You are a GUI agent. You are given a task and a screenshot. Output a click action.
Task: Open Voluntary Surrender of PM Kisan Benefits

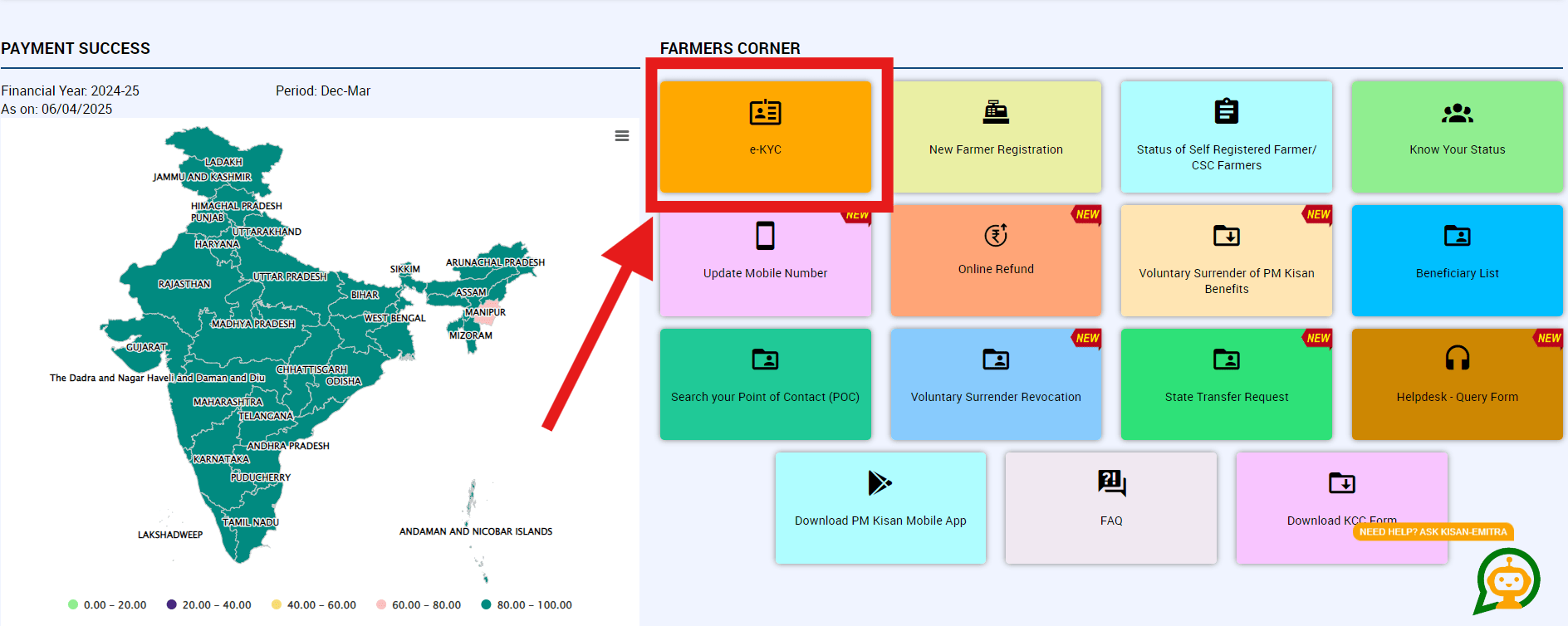[1227, 281]
